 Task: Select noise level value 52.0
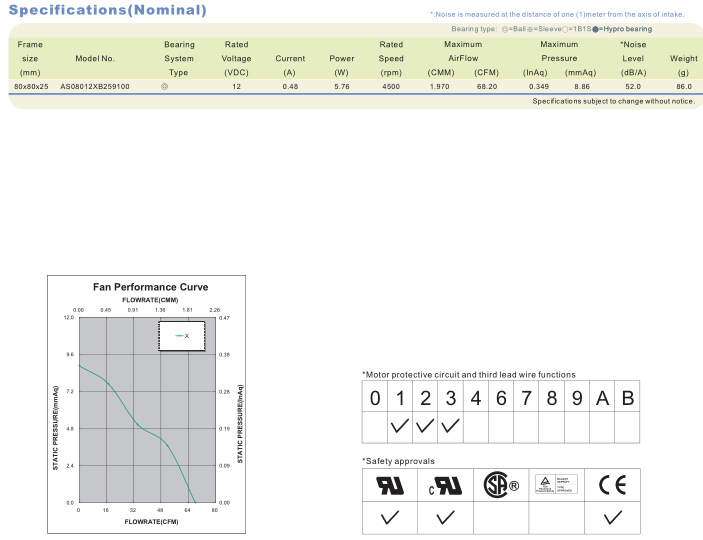click(633, 87)
